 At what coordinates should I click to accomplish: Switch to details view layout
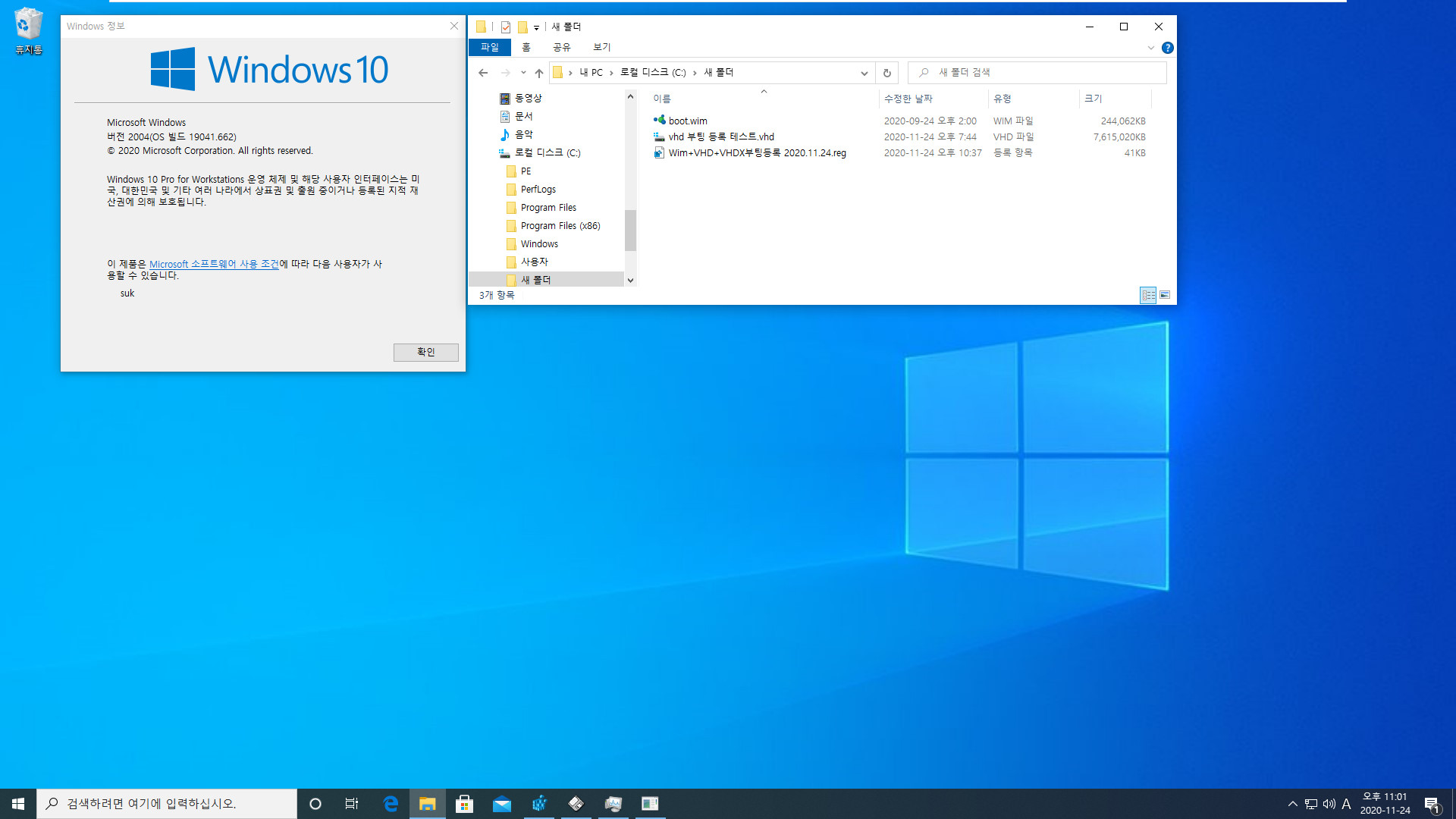(1148, 295)
